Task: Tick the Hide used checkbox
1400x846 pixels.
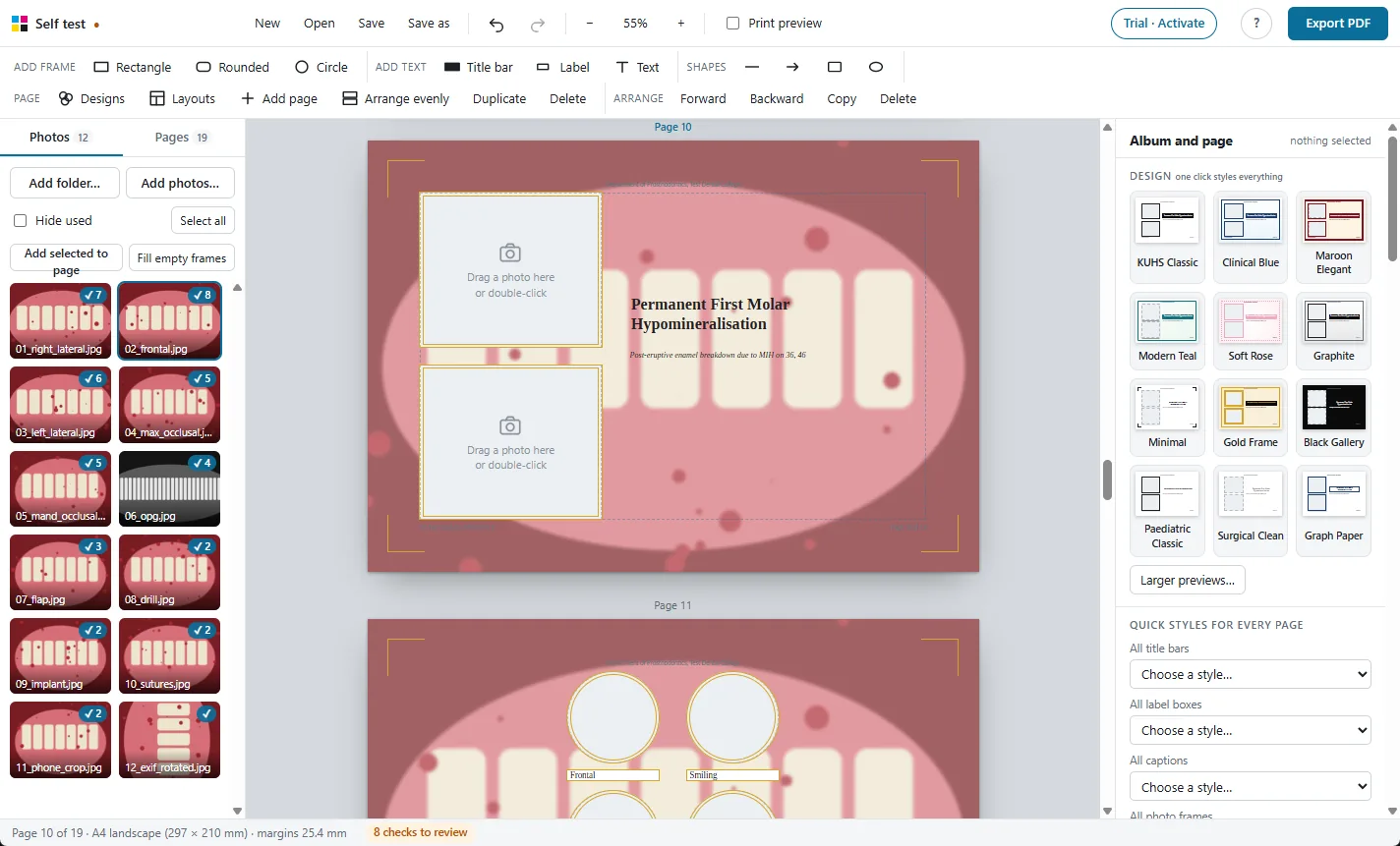Action: [21, 220]
